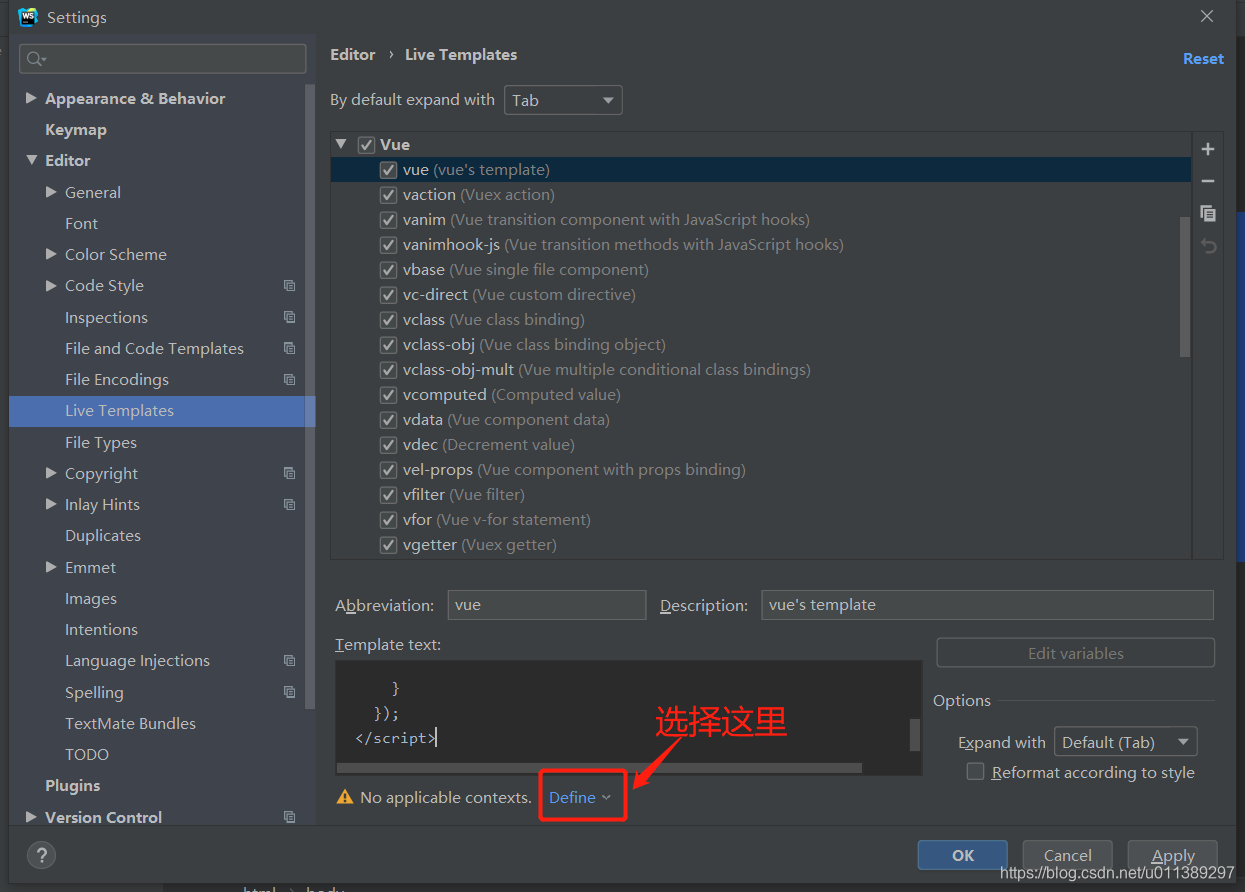Click the project-level icon next to File Encodings

coord(289,379)
